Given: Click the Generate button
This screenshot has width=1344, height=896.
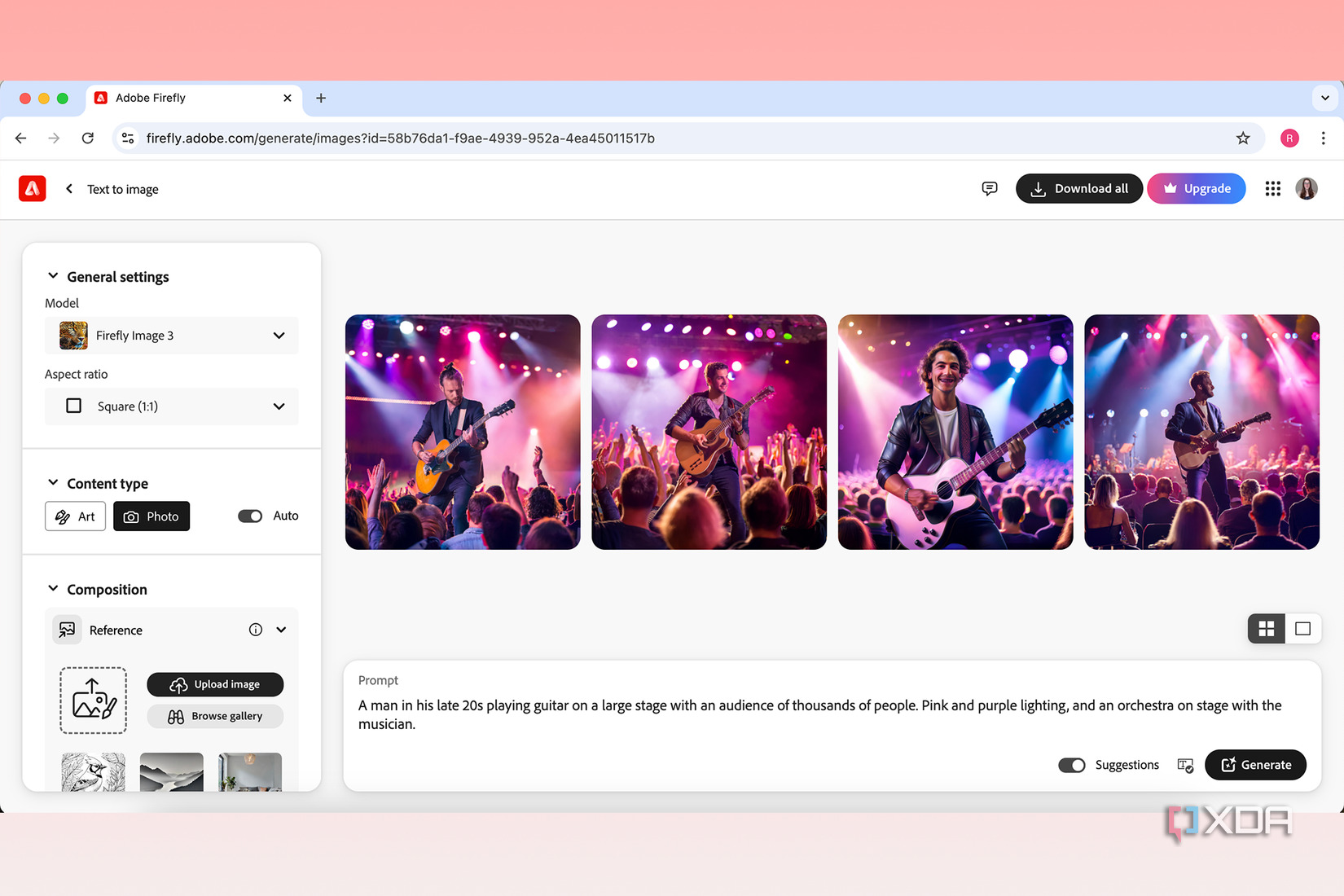Looking at the screenshot, I should (x=1255, y=765).
